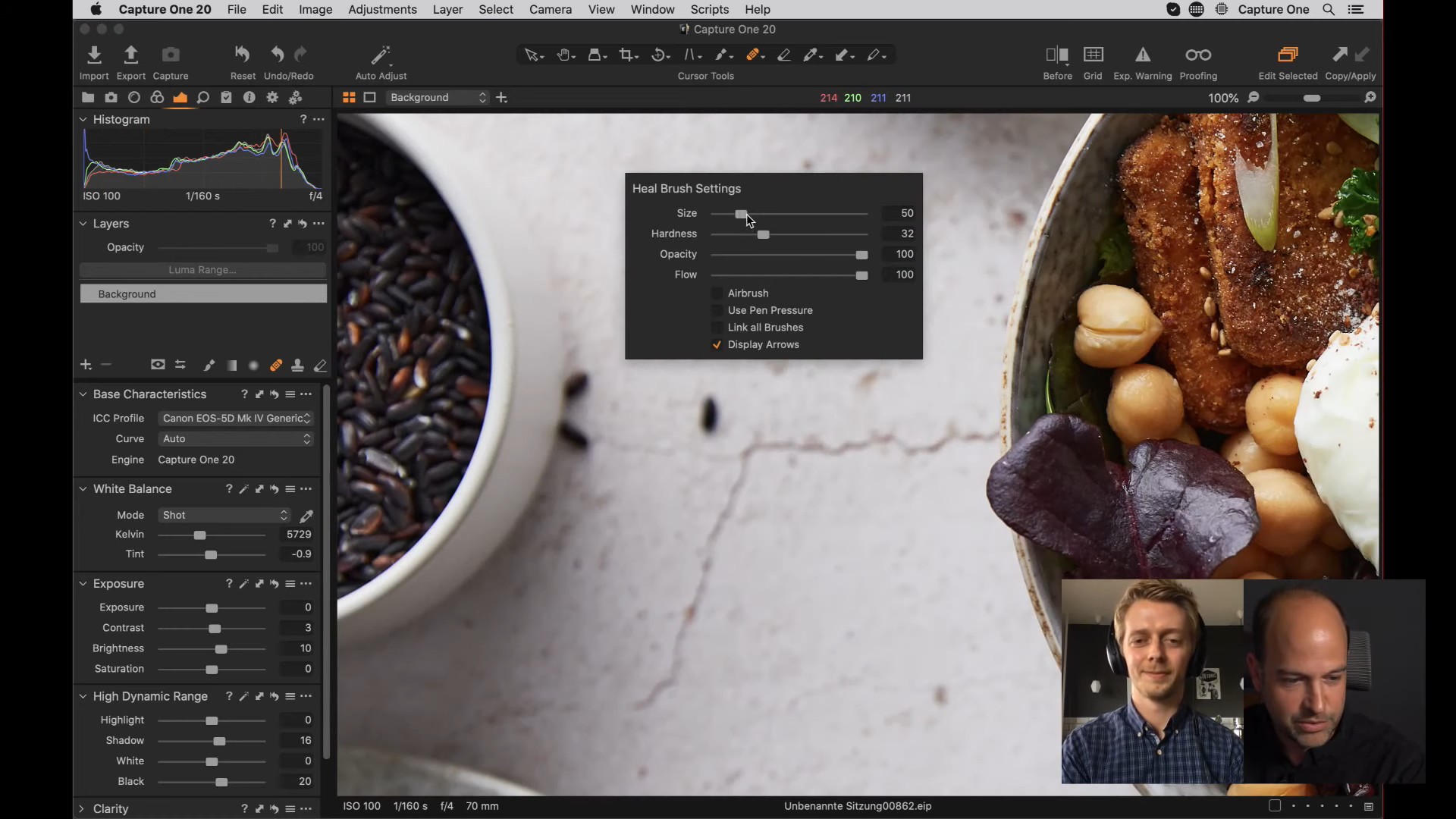The width and height of the screenshot is (1456, 819).
Task: Click the Auto Adjust wand icon
Action: click(381, 55)
